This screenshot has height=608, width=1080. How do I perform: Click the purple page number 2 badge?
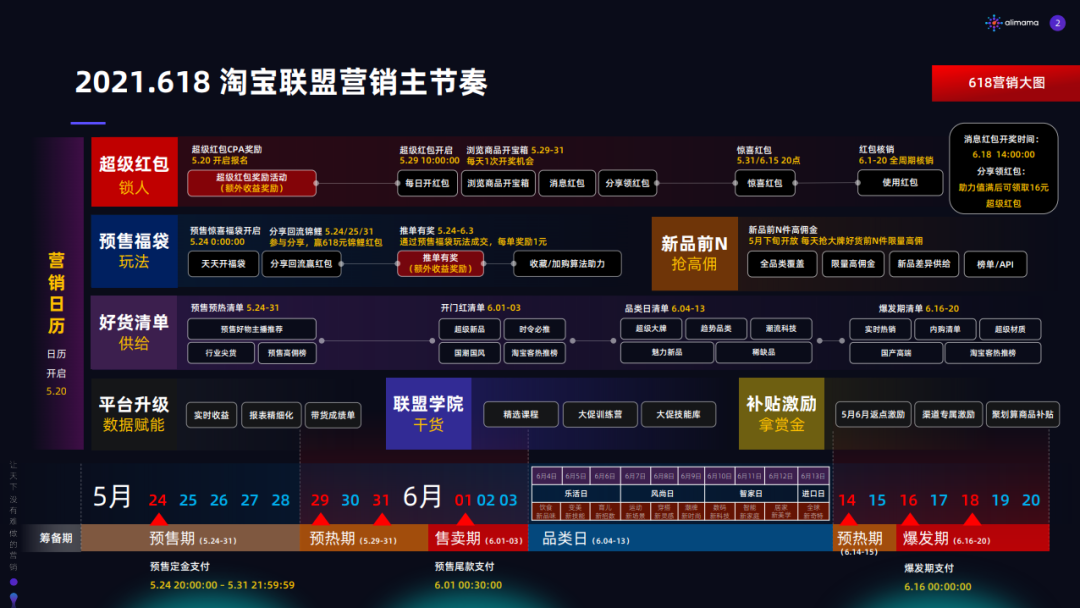tap(1057, 23)
